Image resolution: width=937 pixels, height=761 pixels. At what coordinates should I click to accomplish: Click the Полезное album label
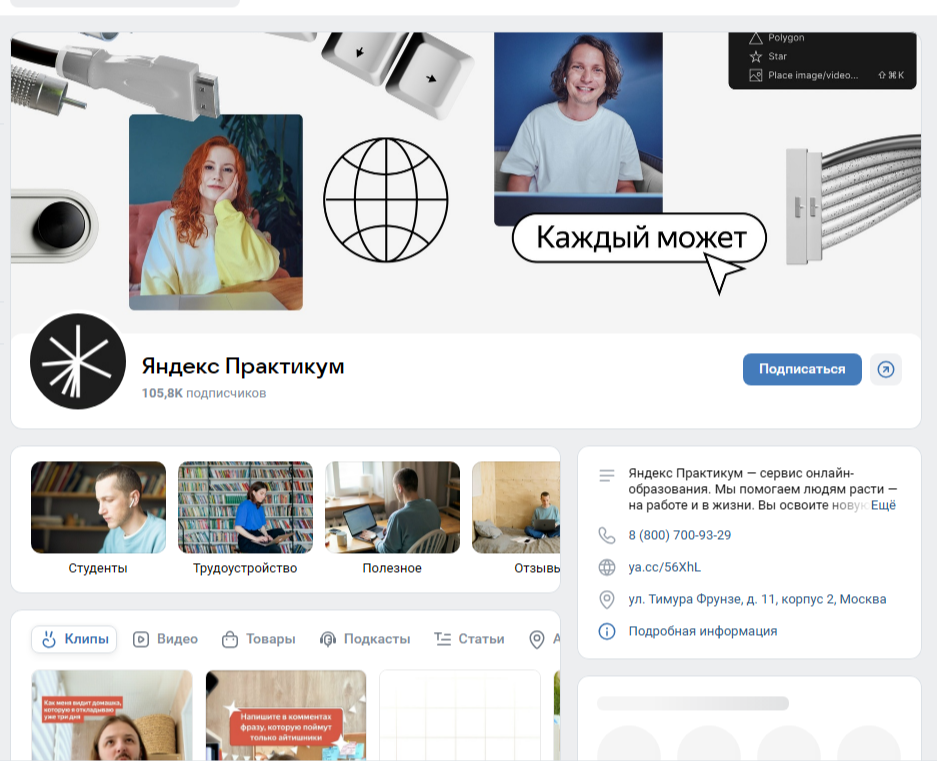coord(392,568)
